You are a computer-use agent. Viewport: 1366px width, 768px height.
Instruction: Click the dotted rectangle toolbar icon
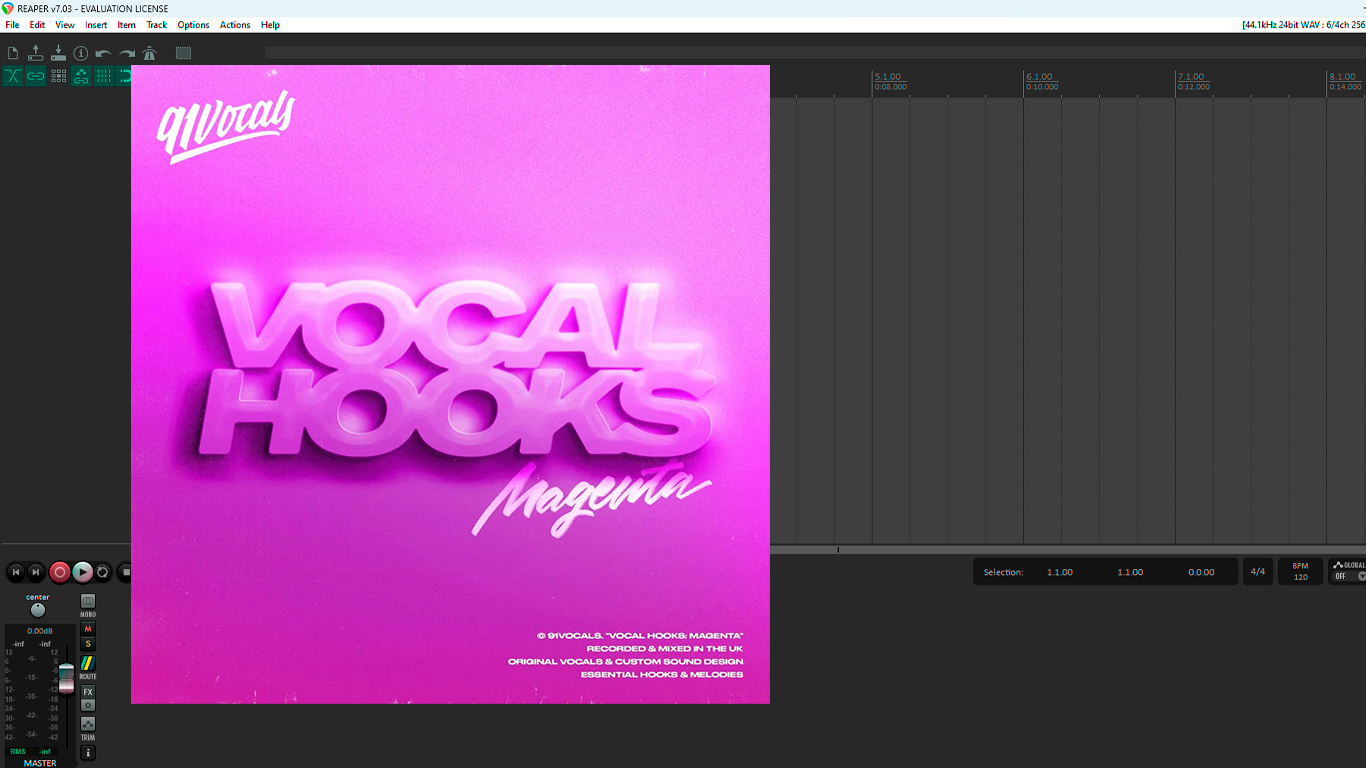(x=183, y=53)
